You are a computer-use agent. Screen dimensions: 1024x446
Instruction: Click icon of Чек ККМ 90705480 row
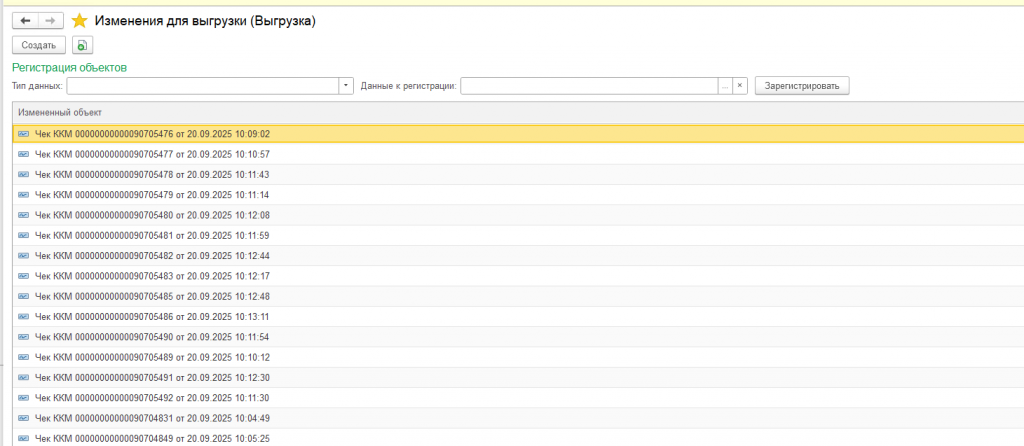pyautogui.click(x=24, y=215)
